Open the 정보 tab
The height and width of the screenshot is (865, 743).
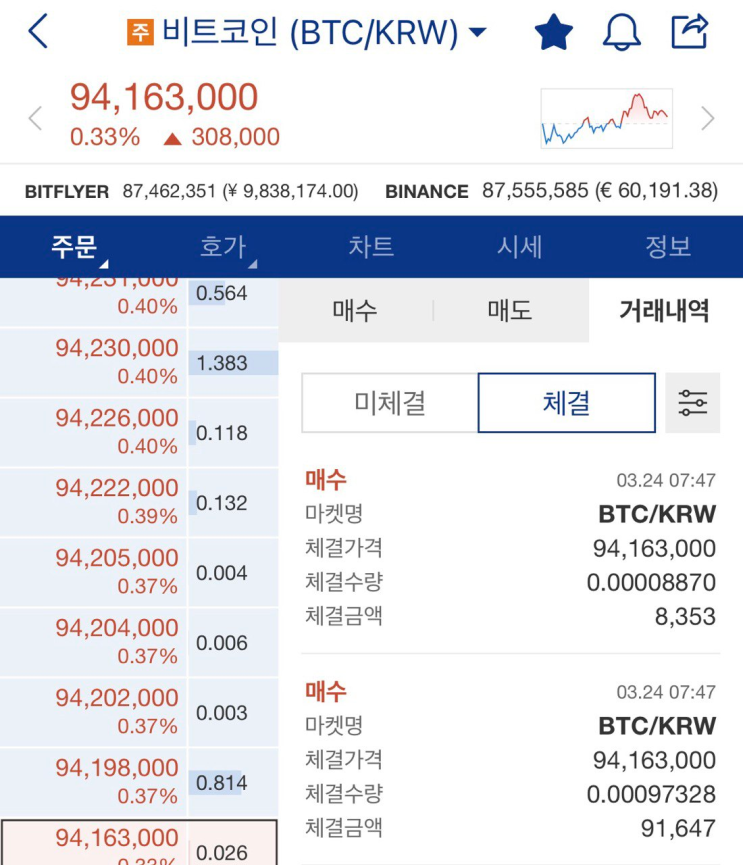pos(668,247)
